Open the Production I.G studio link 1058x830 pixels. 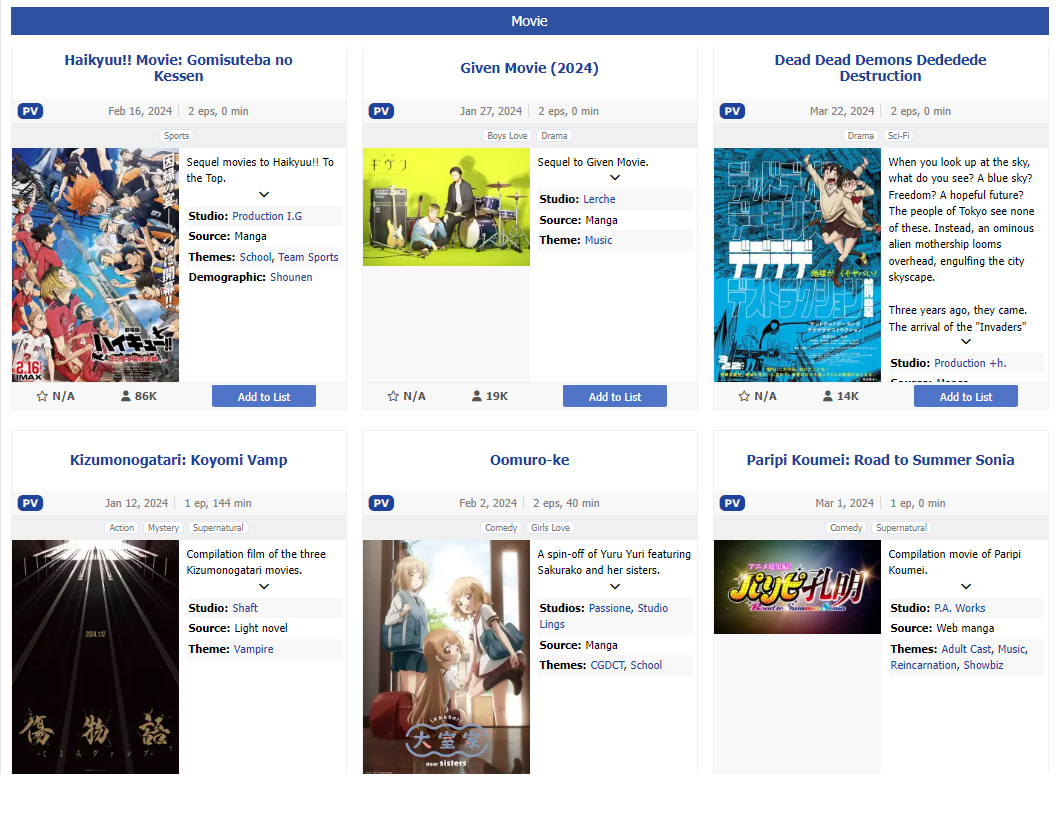267,216
